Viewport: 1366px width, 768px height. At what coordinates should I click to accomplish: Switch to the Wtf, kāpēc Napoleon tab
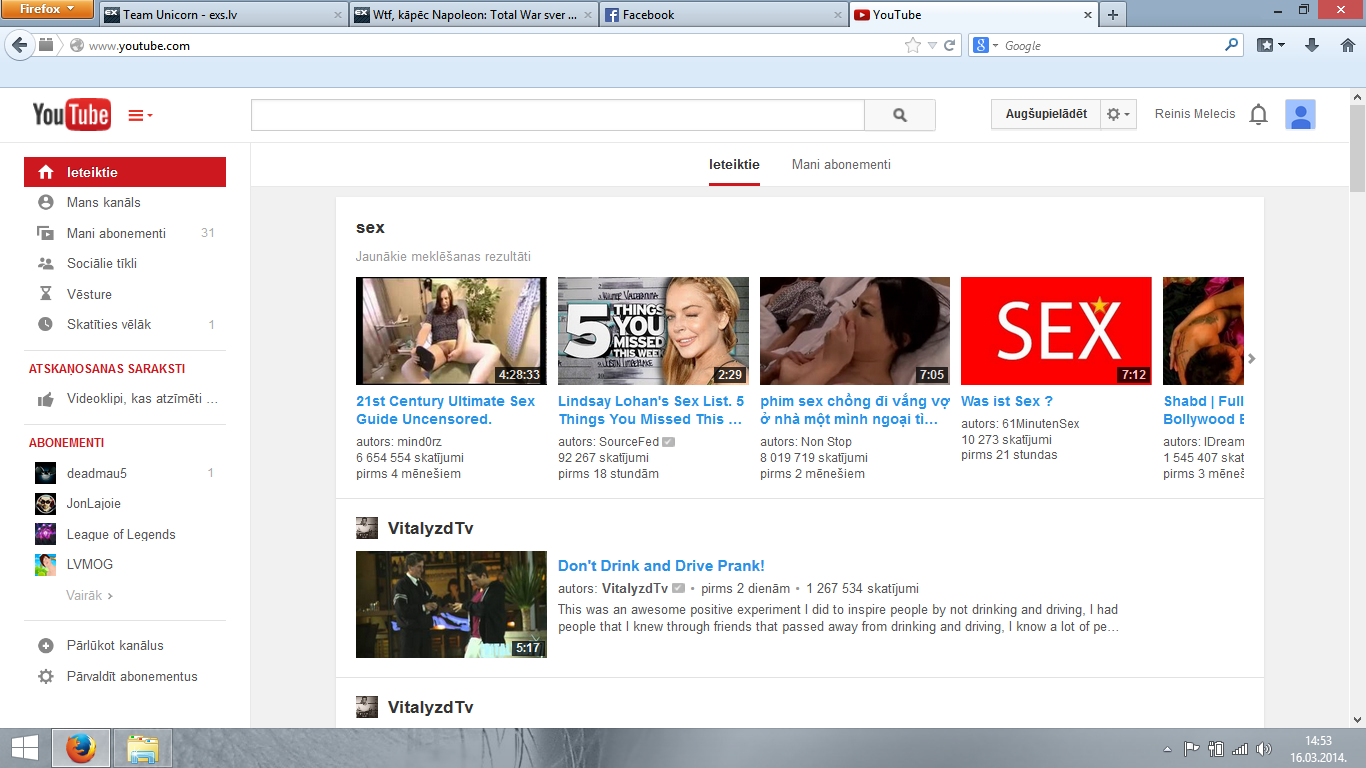[474, 15]
